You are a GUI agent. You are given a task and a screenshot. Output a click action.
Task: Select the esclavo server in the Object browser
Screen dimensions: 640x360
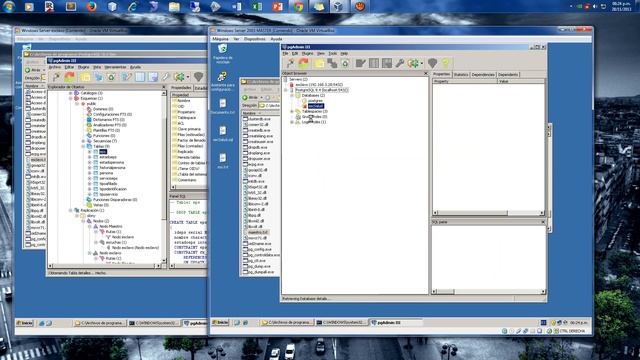[319, 84]
